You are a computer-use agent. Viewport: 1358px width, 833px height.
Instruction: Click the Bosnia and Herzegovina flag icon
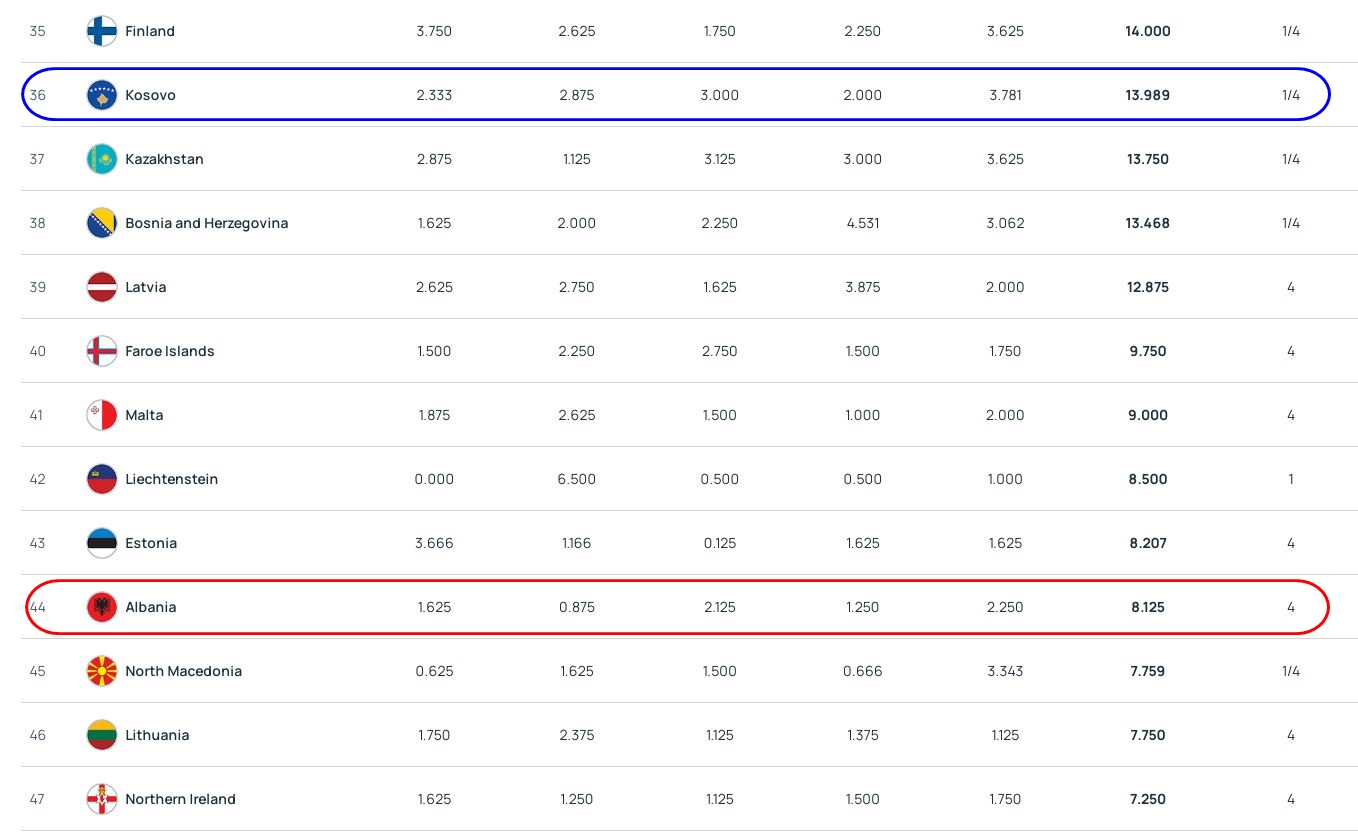pos(102,223)
